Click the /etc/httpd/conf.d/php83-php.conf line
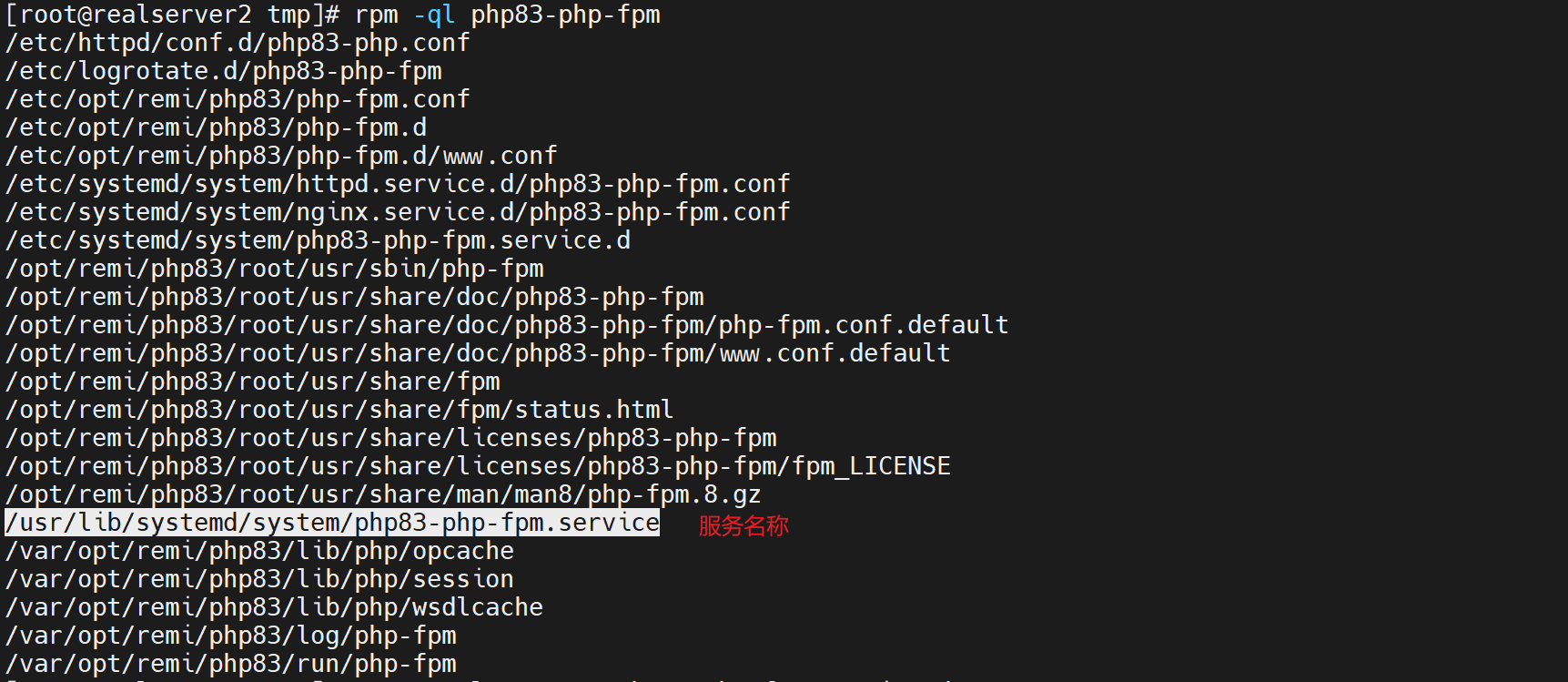The height and width of the screenshot is (682, 1568). pos(238,43)
